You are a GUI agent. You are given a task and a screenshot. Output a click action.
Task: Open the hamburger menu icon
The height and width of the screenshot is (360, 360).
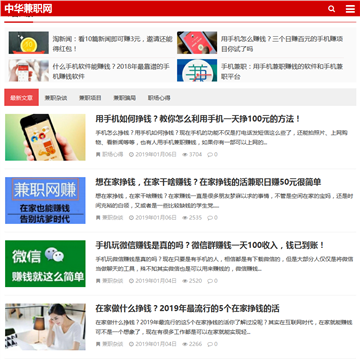click(x=350, y=9)
